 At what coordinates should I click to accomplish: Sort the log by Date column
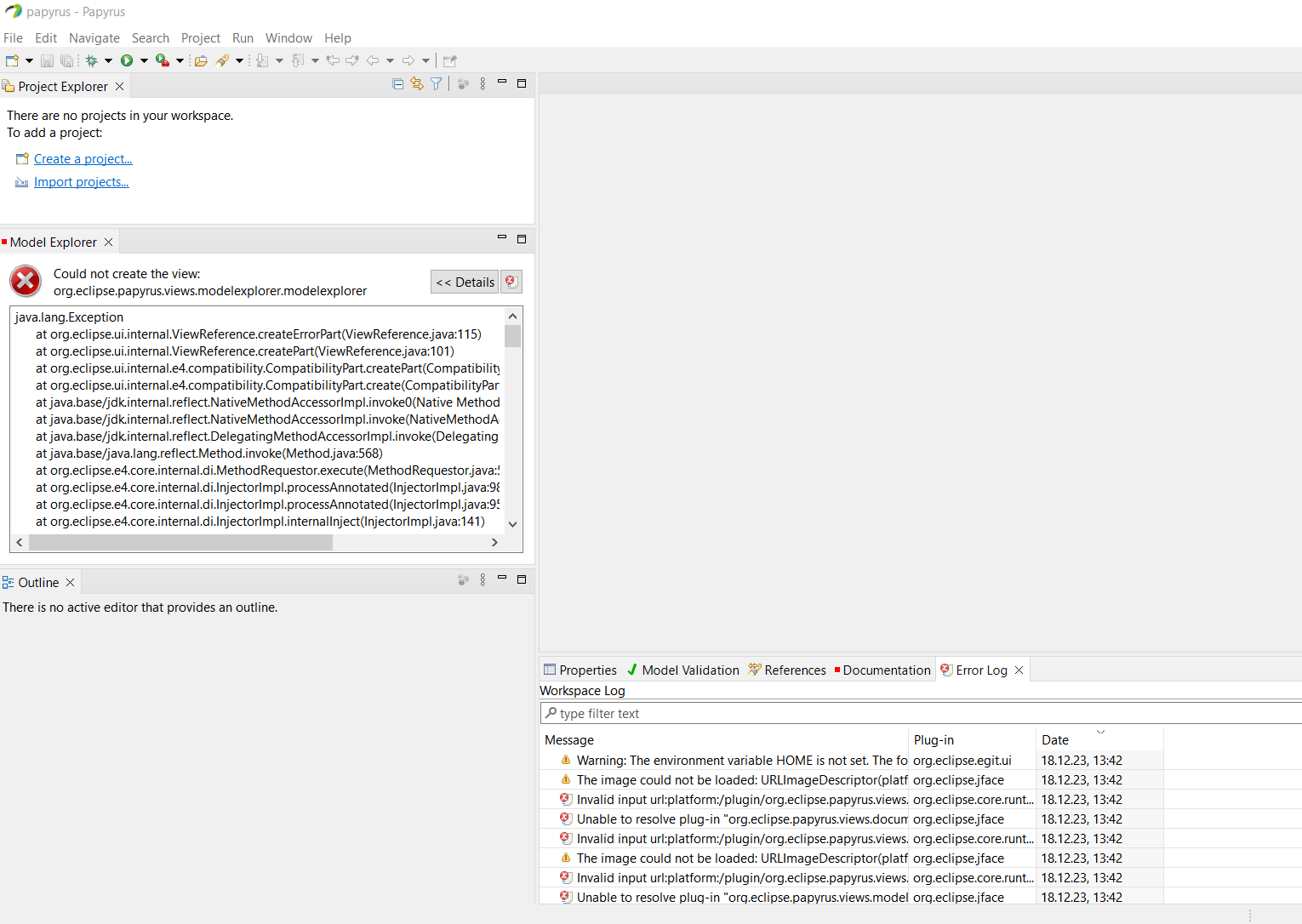point(1099,740)
